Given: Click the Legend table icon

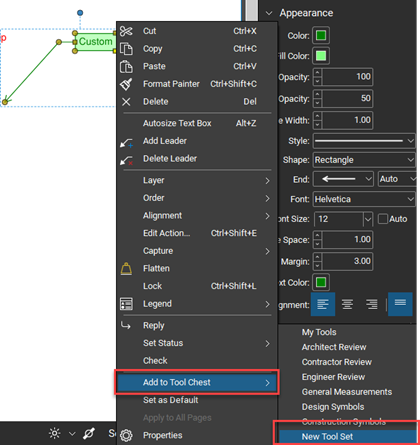Looking at the screenshot, I should click(x=126, y=304).
